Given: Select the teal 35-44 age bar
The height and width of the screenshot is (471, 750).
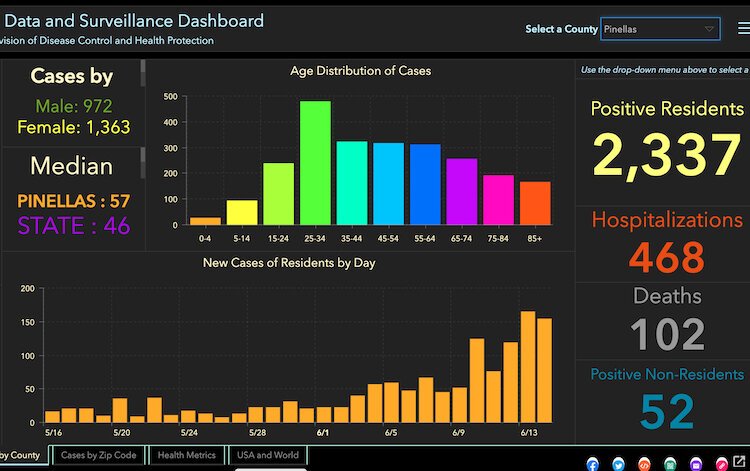Looking at the screenshot, I should click(x=352, y=183).
